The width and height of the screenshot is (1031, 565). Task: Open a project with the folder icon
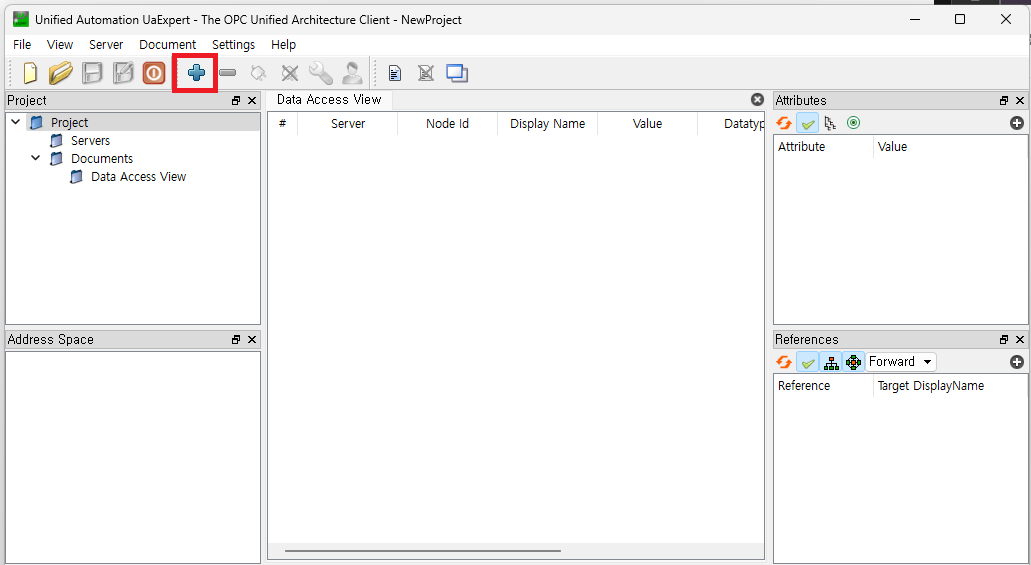tap(60, 73)
